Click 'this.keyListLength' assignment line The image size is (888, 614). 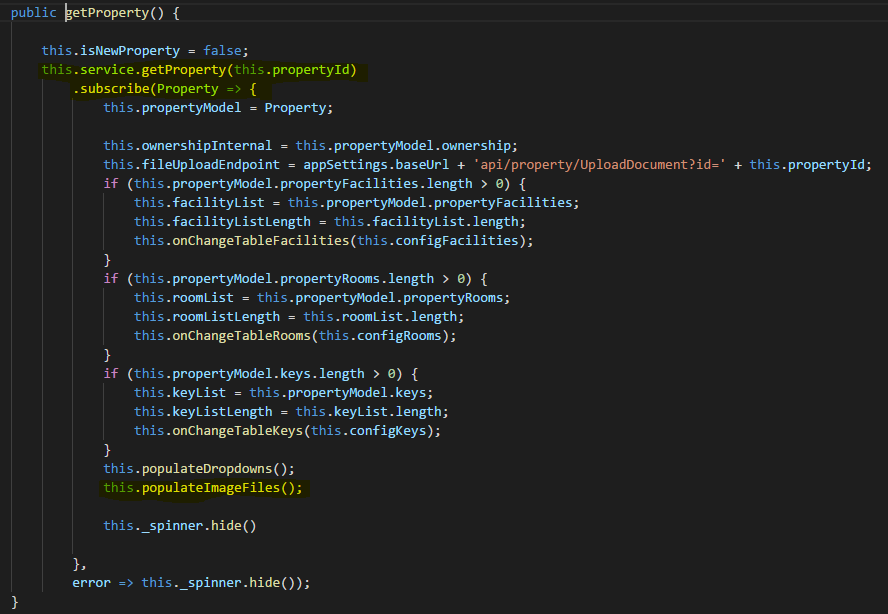291,412
